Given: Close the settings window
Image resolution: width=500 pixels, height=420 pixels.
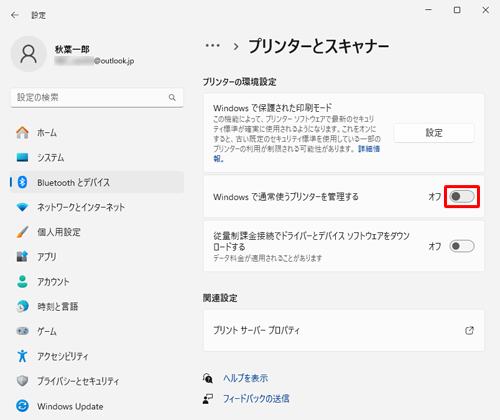Looking at the screenshot, I should 486,10.
